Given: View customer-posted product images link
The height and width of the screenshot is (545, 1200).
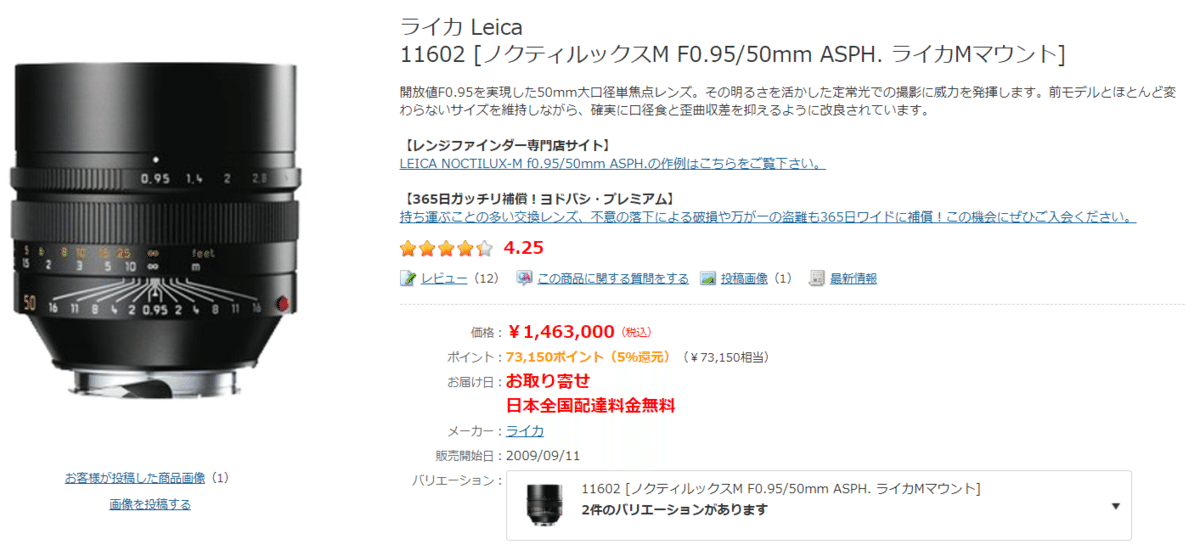Looking at the screenshot, I should 135,478.
